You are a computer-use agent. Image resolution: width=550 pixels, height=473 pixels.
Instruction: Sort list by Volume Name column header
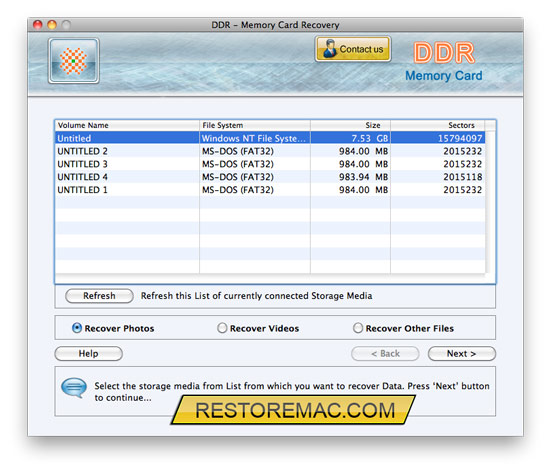127,125
